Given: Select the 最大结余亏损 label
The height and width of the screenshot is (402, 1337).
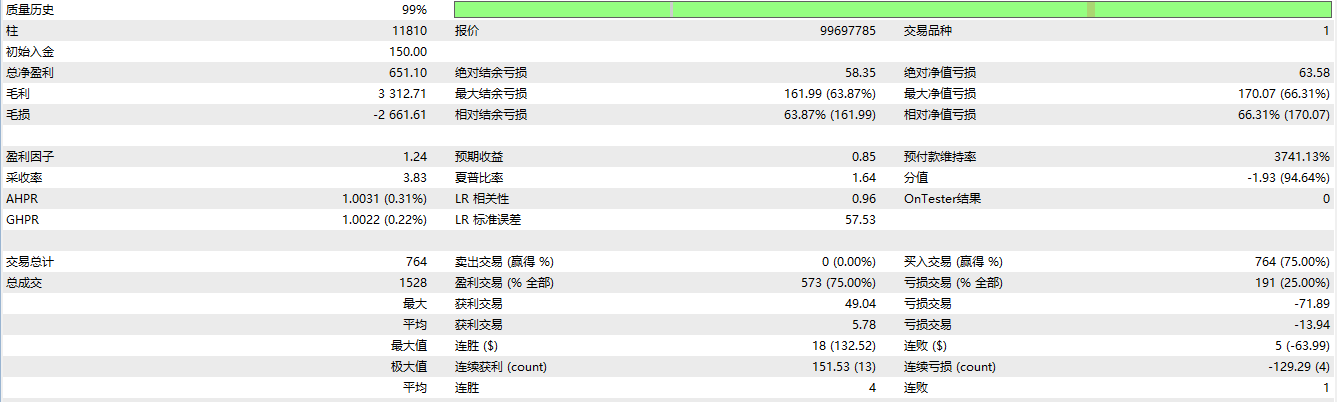Looking at the screenshot, I should [492, 94].
